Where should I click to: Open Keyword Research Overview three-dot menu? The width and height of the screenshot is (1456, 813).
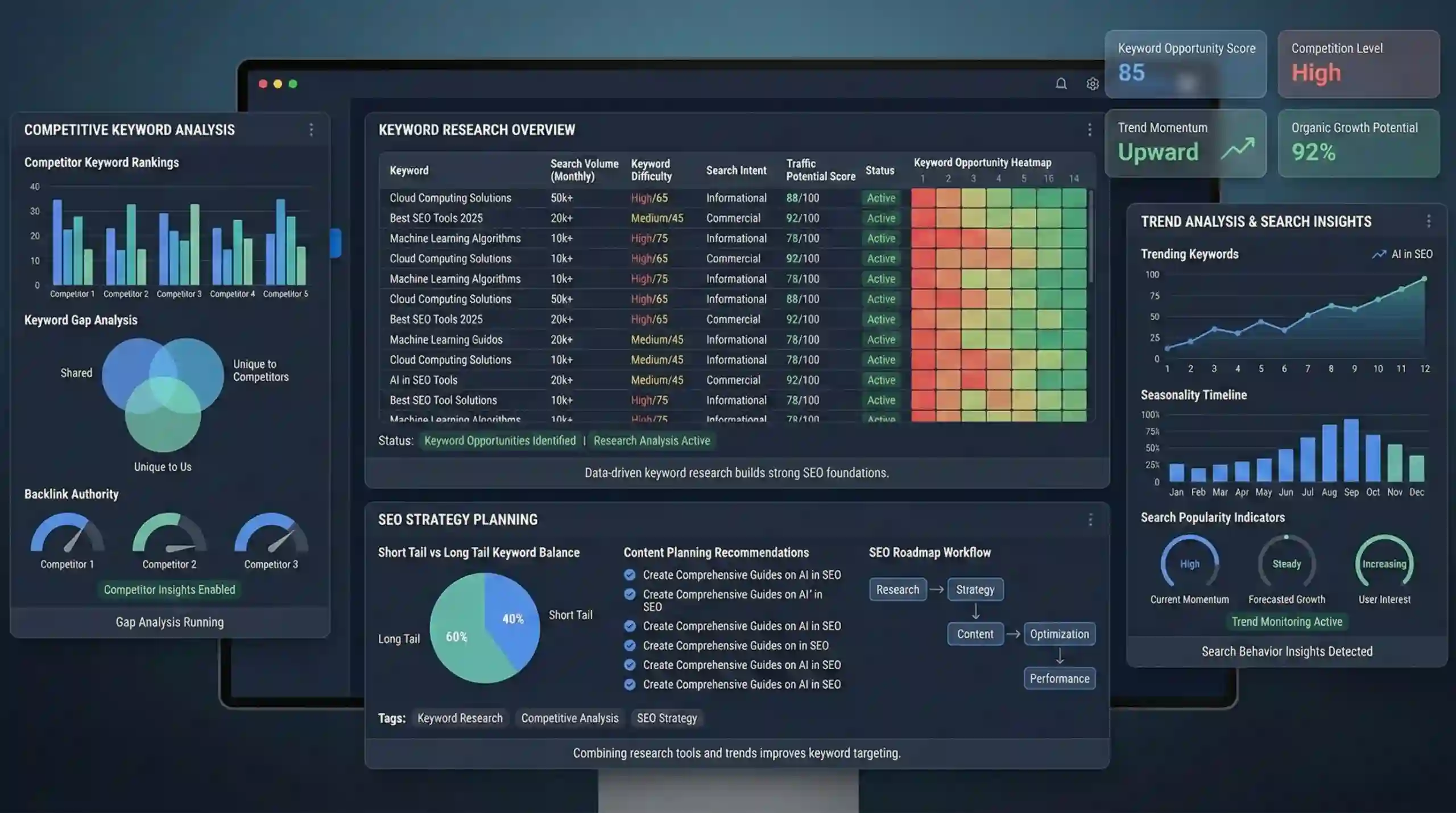coord(1089,130)
